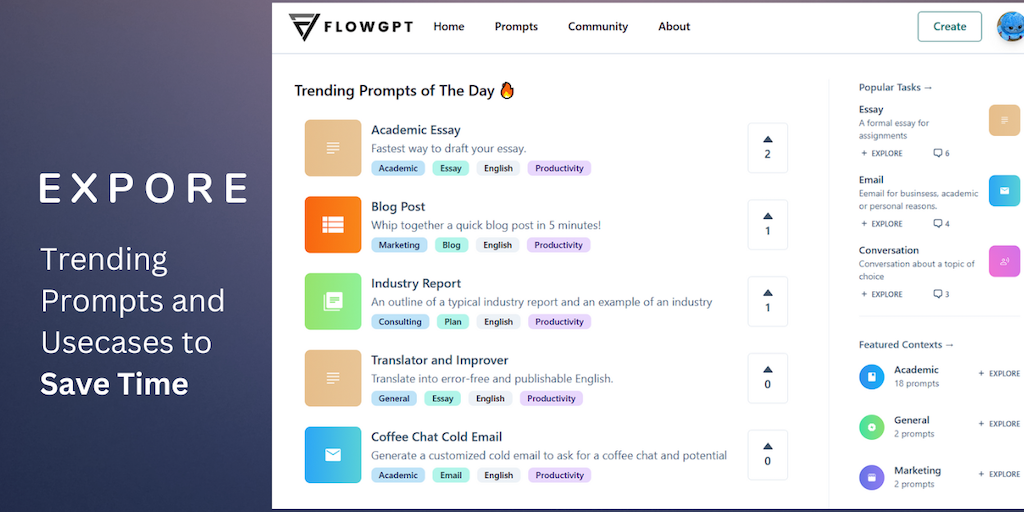Explore the Email task
This screenshot has width=1024, height=512.
(x=881, y=224)
